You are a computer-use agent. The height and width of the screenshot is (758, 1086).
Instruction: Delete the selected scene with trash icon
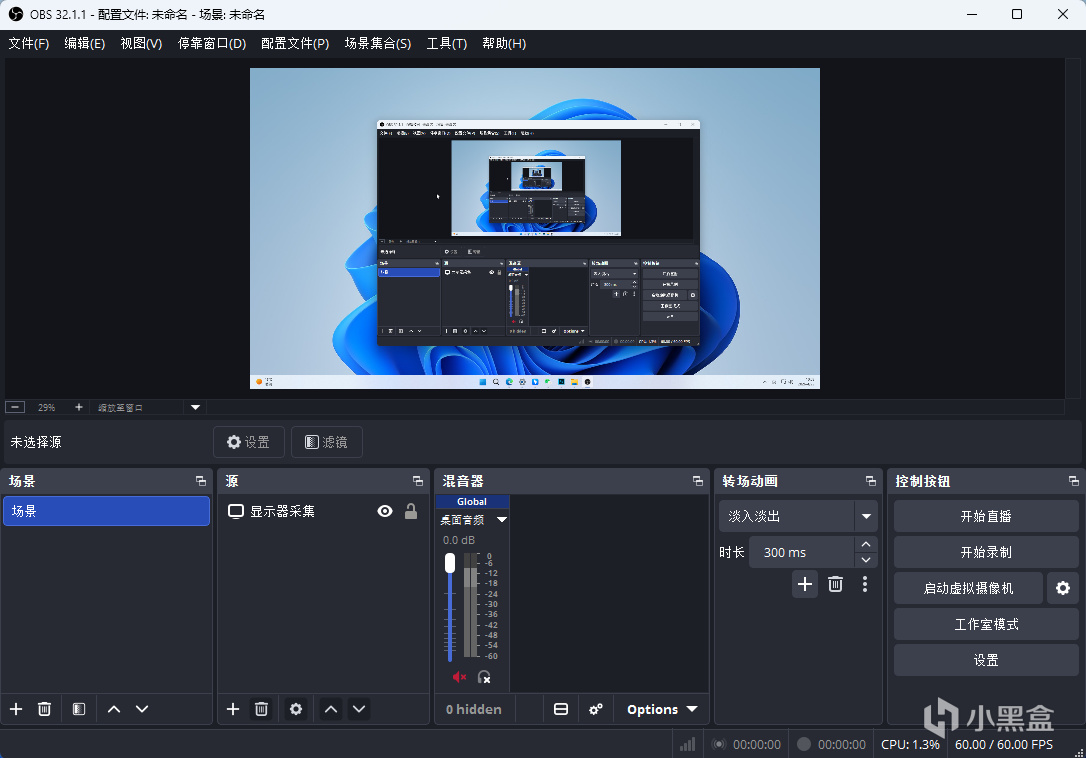pyautogui.click(x=44, y=709)
